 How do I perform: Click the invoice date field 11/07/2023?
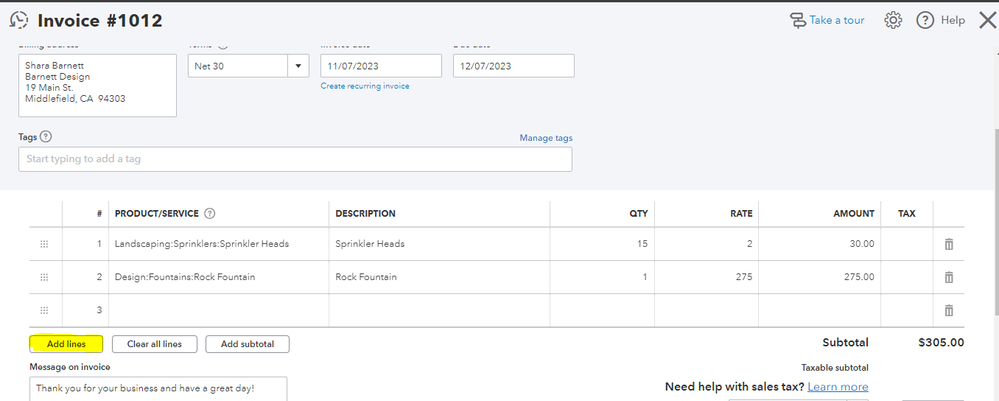380,66
